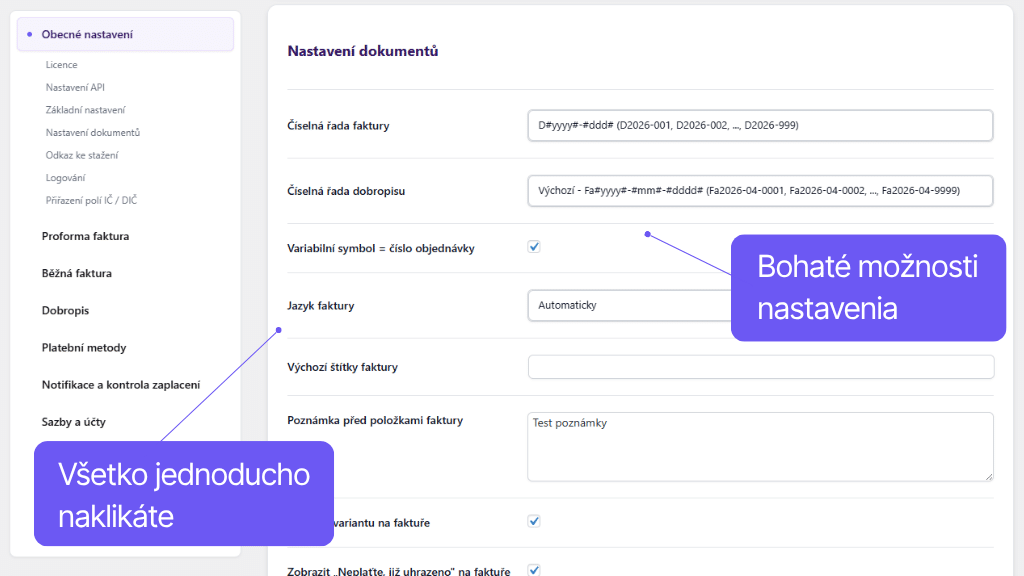The height and width of the screenshot is (576, 1024).
Task: Click the Variabilní symbol = číslo objednávky label
Action: click(381, 249)
